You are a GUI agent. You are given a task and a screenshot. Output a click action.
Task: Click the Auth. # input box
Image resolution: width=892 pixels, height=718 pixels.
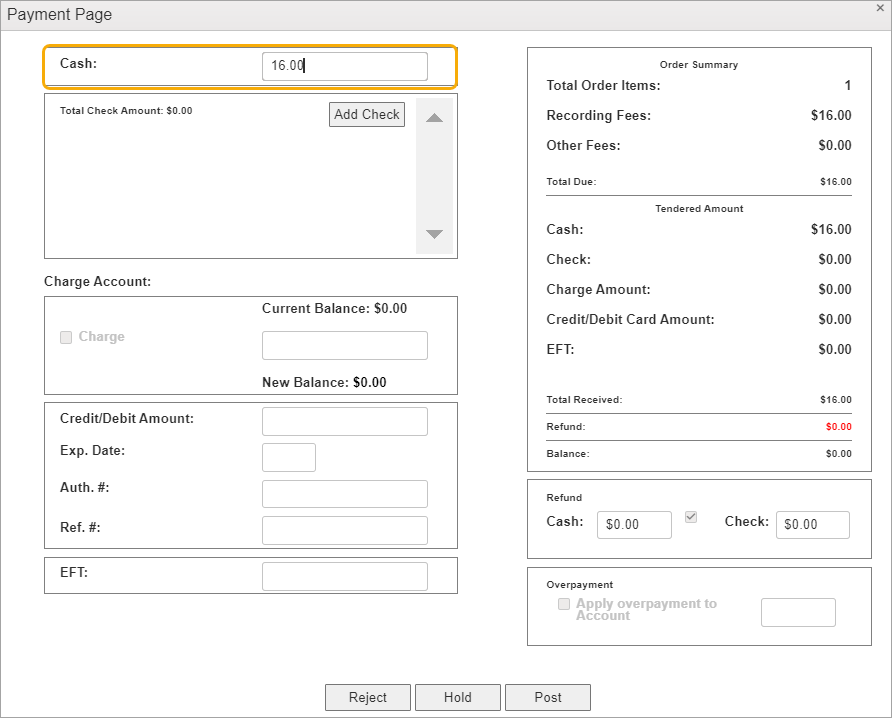tap(344, 494)
